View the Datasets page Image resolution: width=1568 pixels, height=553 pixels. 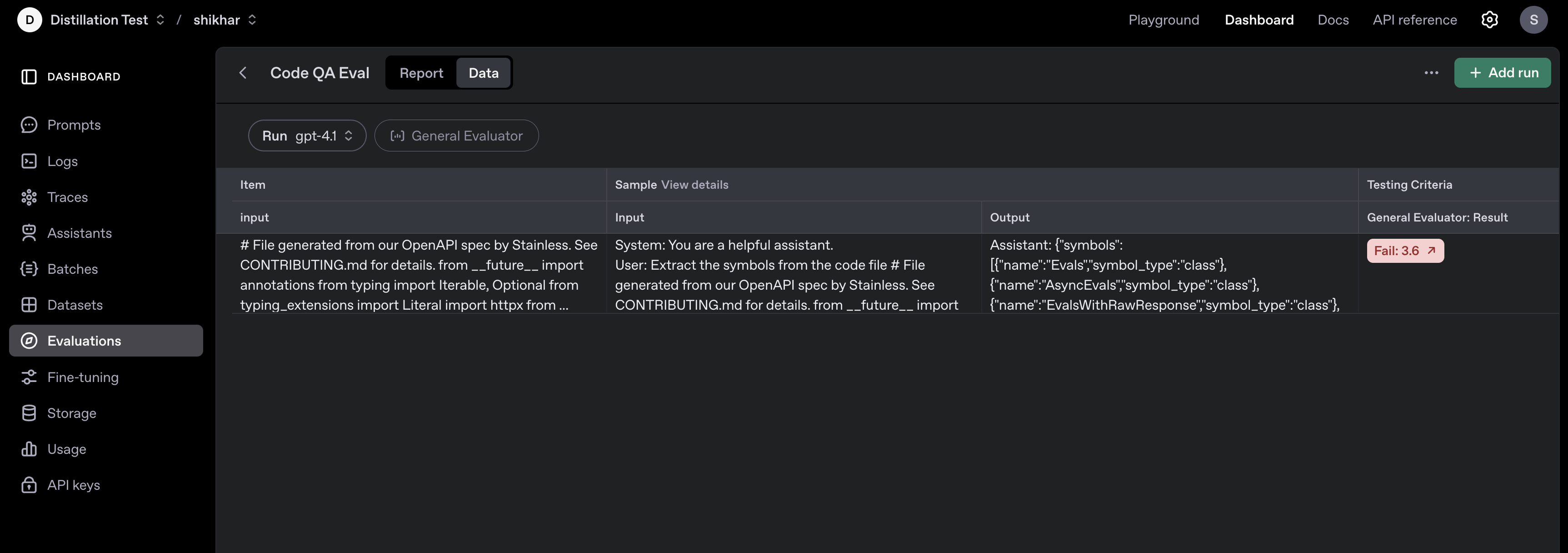76,305
